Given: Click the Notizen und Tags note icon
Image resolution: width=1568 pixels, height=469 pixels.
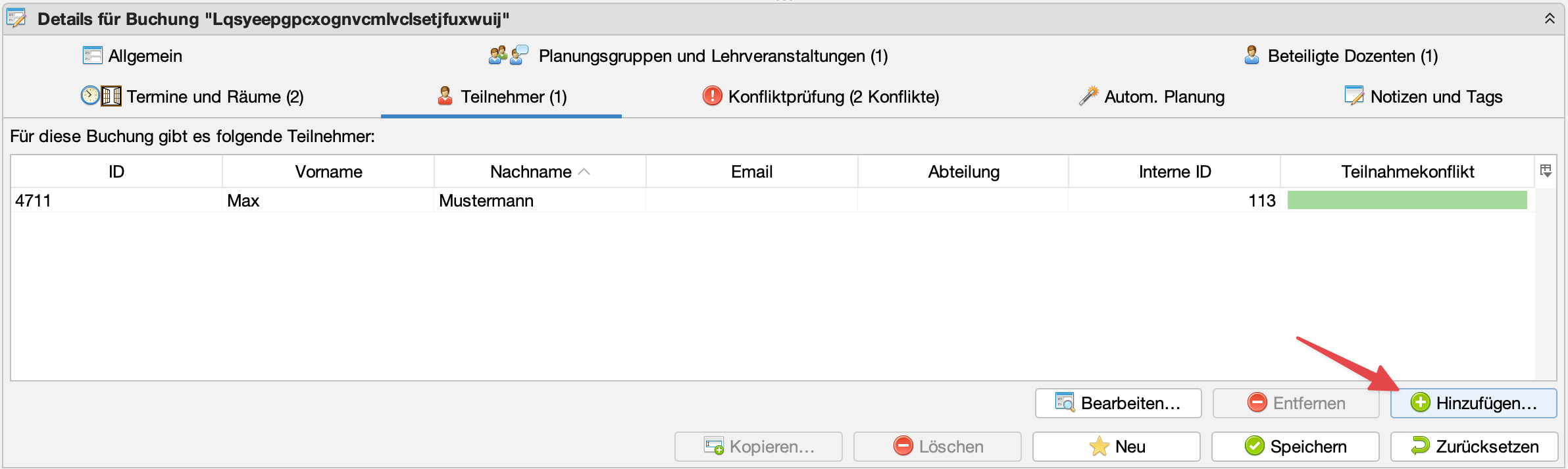Looking at the screenshot, I should pyautogui.click(x=1354, y=96).
